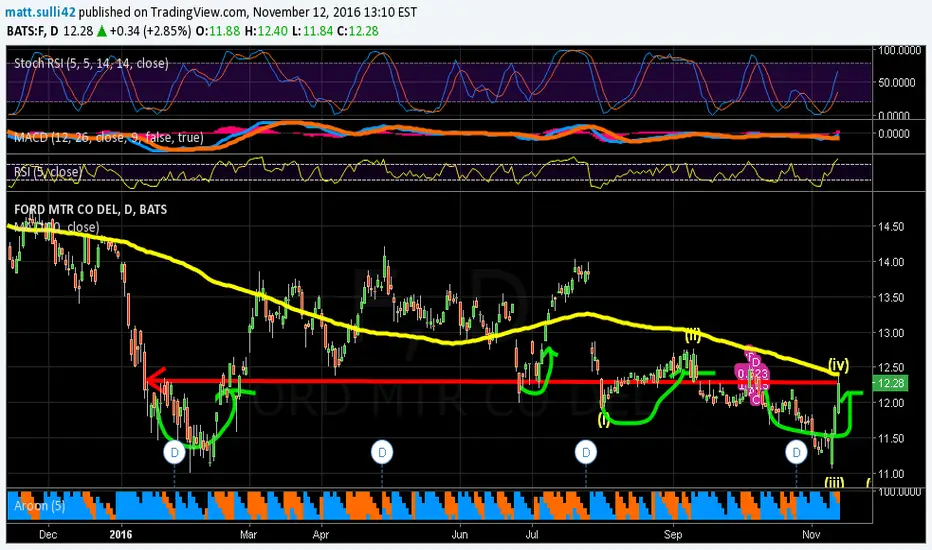Click the Nov label on time axis

coord(811,534)
